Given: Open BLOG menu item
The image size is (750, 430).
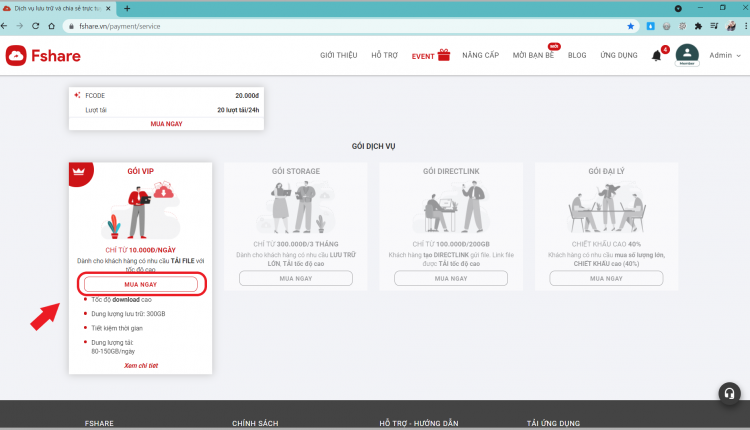Looking at the screenshot, I should pyautogui.click(x=577, y=55).
